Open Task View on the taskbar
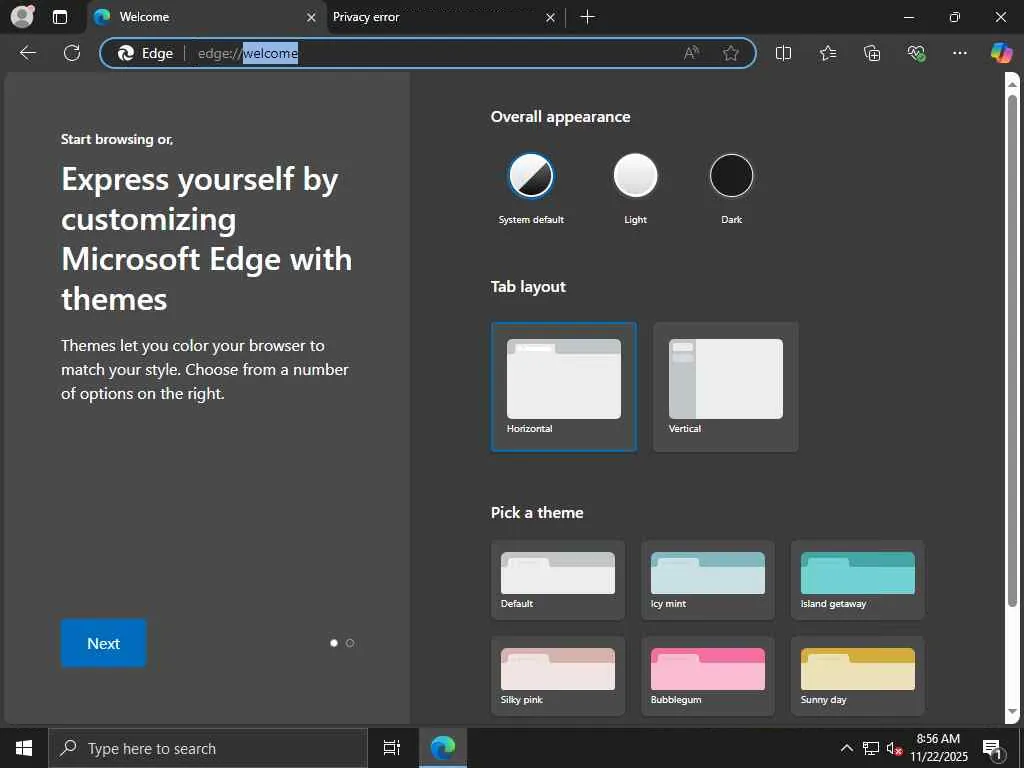Screen dimensions: 1024x768 click(x=392, y=748)
